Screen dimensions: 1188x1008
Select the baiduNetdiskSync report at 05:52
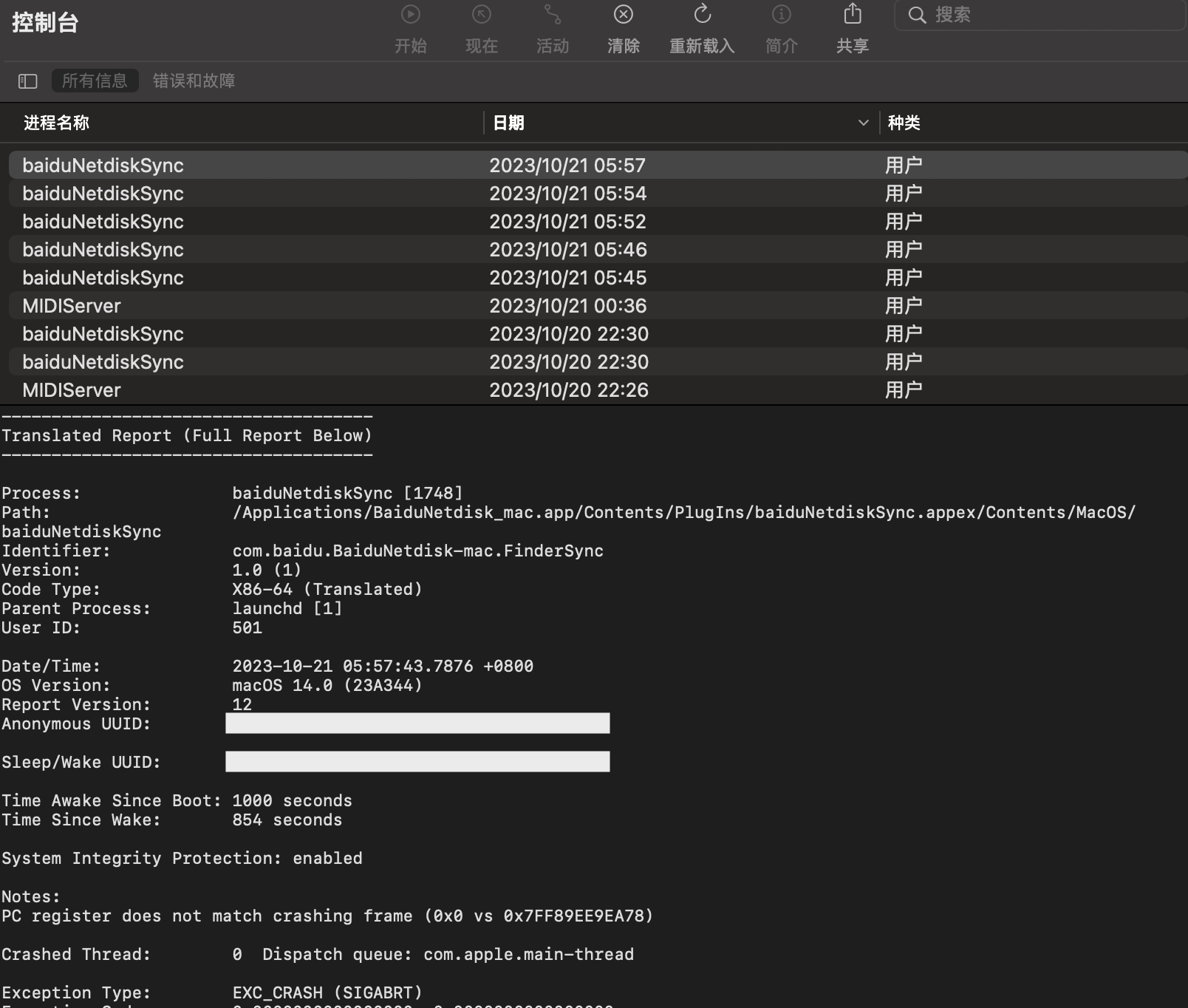103,222
